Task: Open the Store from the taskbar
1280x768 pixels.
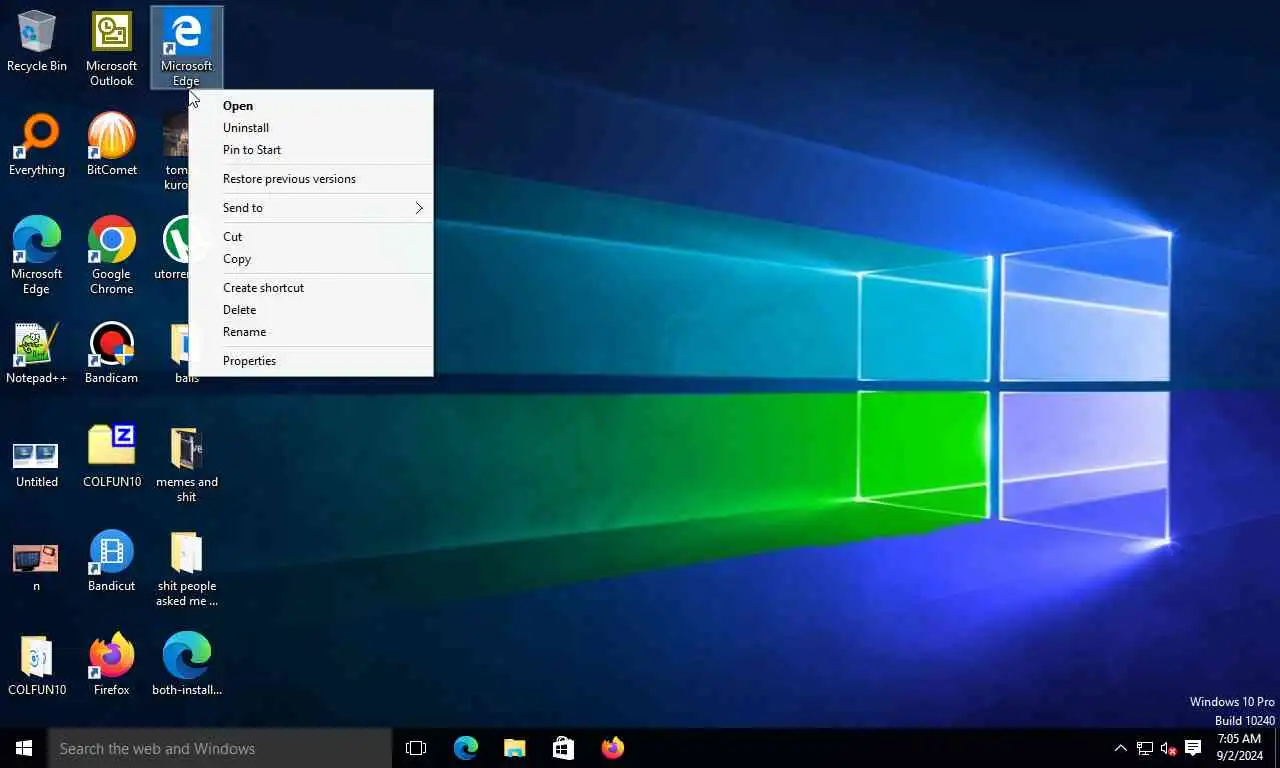Action: coord(563,748)
